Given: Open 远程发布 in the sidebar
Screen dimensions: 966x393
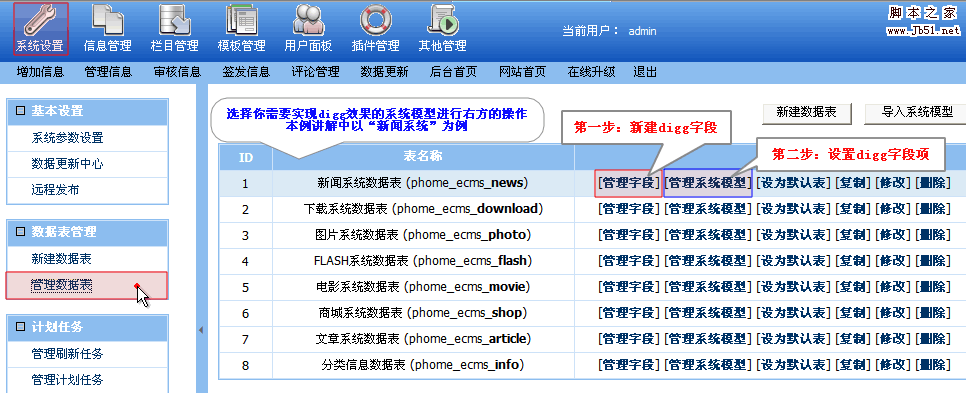Looking at the screenshot, I should (x=55, y=190).
